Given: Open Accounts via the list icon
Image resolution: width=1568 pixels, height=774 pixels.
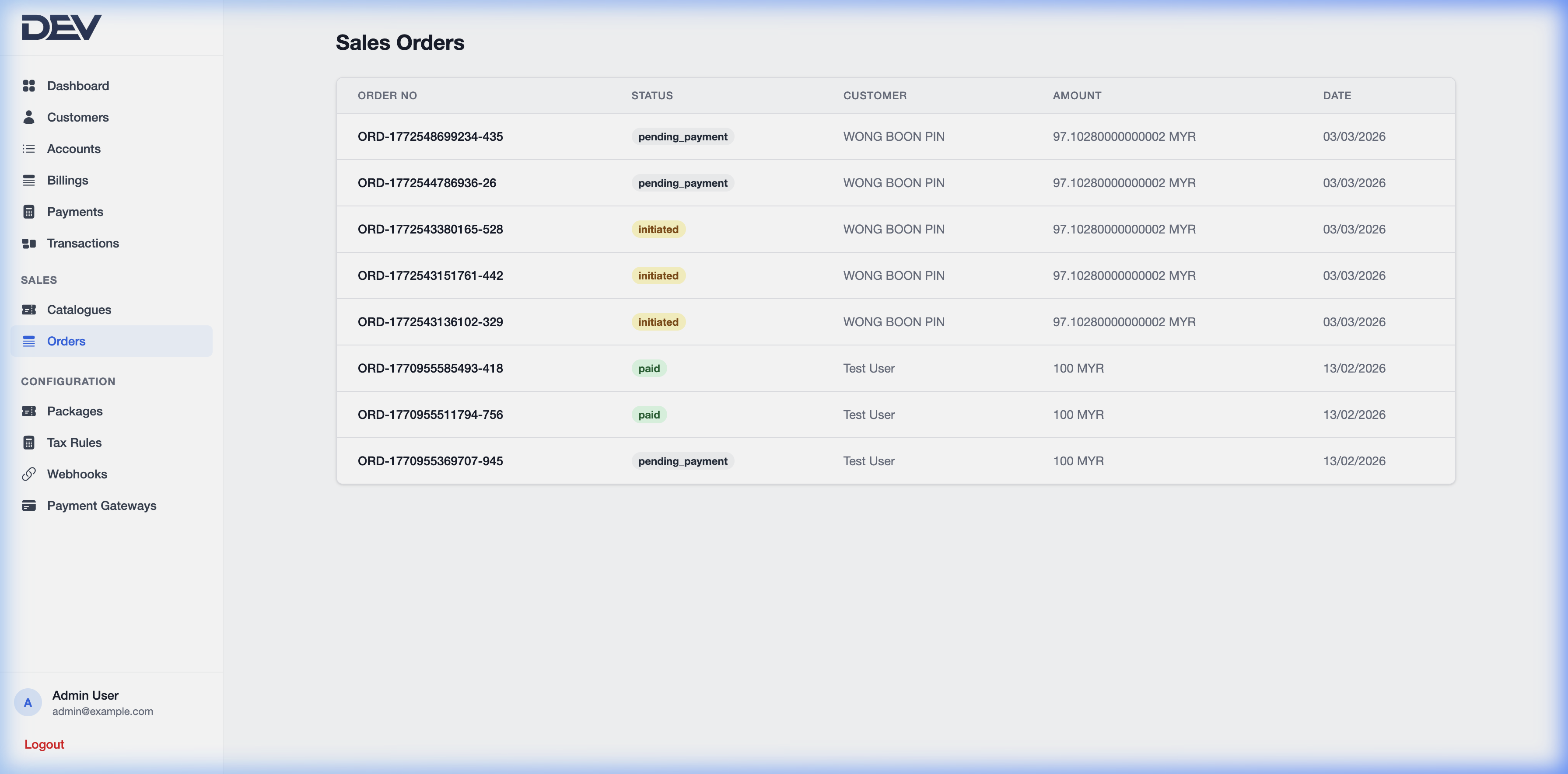Looking at the screenshot, I should 28,149.
